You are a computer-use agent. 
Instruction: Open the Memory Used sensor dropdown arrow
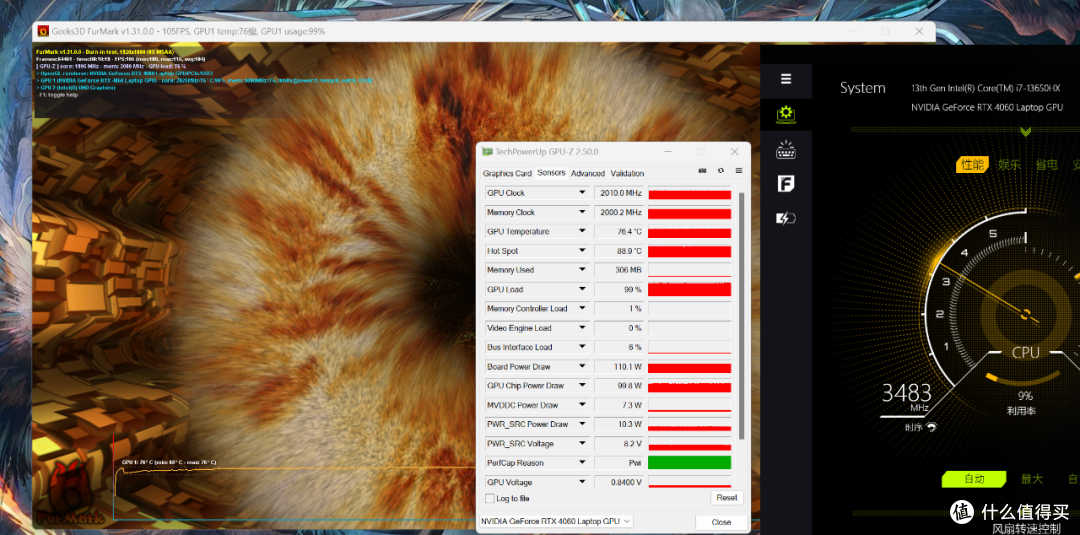[x=582, y=270]
